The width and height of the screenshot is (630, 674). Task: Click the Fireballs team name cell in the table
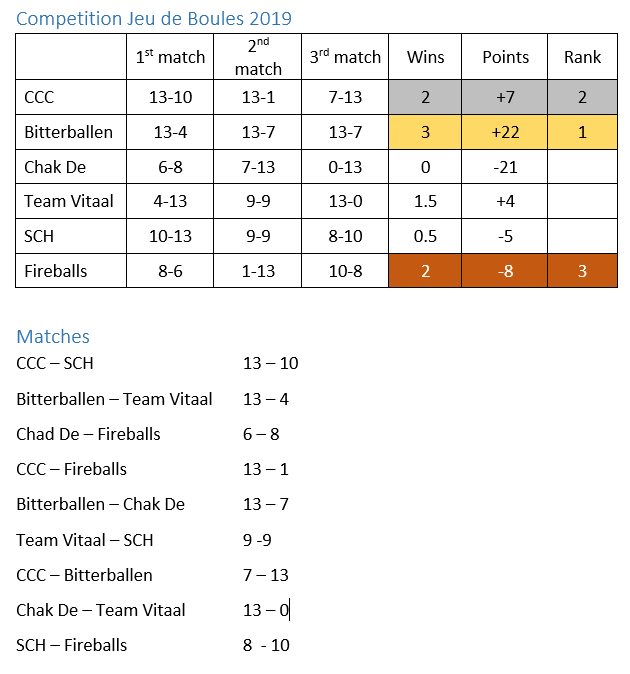click(70, 270)
